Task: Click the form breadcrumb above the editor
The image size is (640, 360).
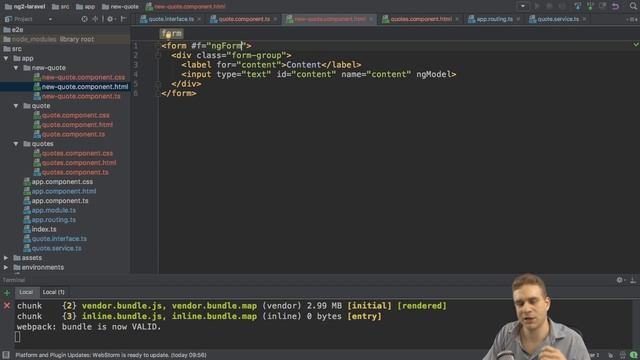Action: (x=171, y=33)
